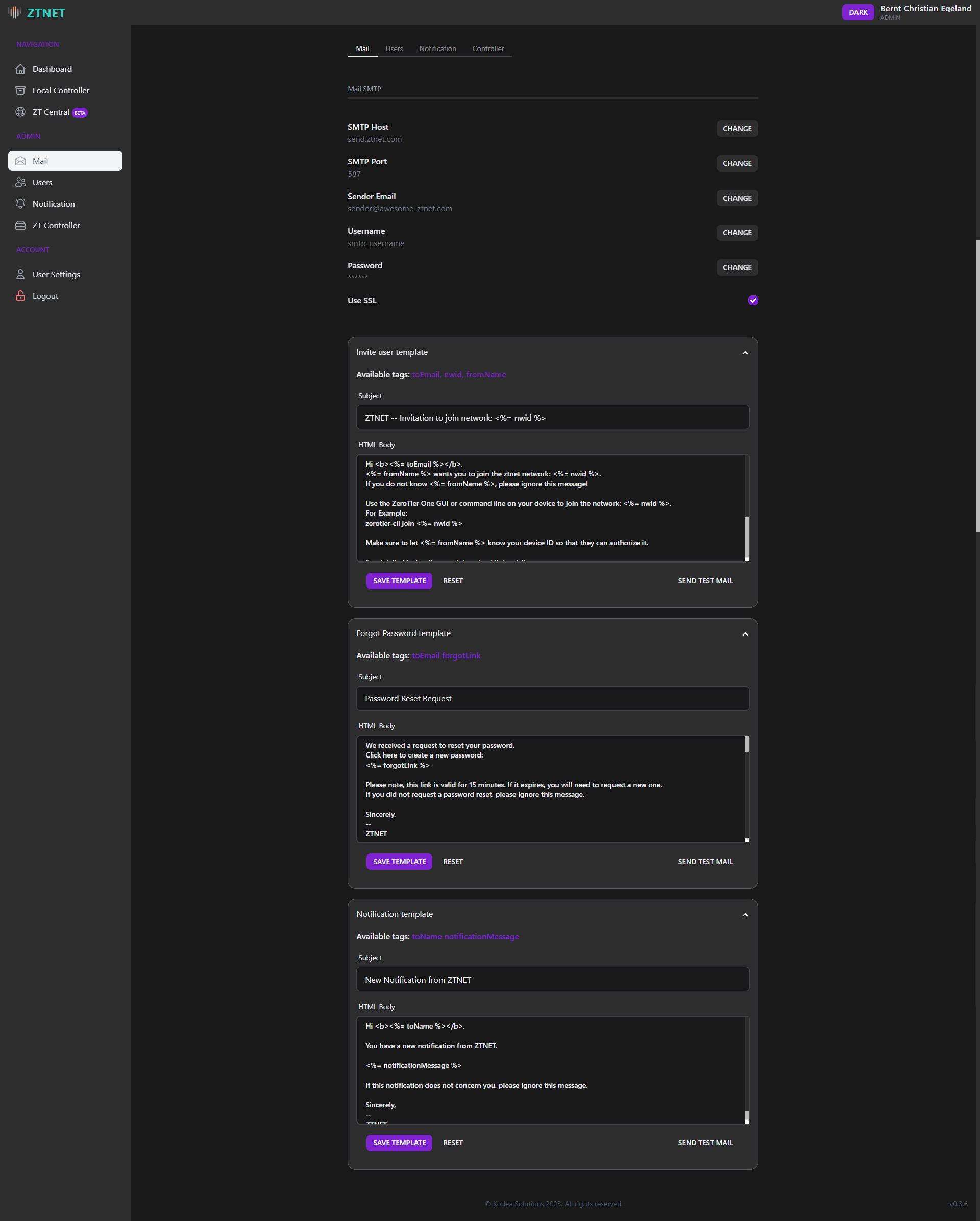Change the SMTP Host setting
This screenshot has height=1221, width=980.
pos(737,128)
